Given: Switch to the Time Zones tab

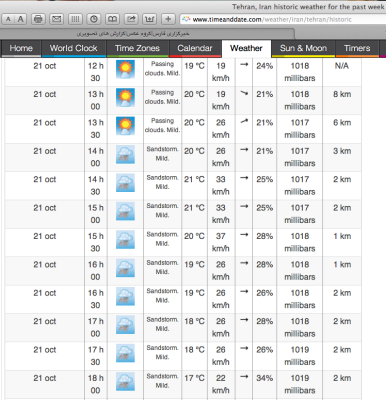Looking at the screenshot, I should (137, 48).
